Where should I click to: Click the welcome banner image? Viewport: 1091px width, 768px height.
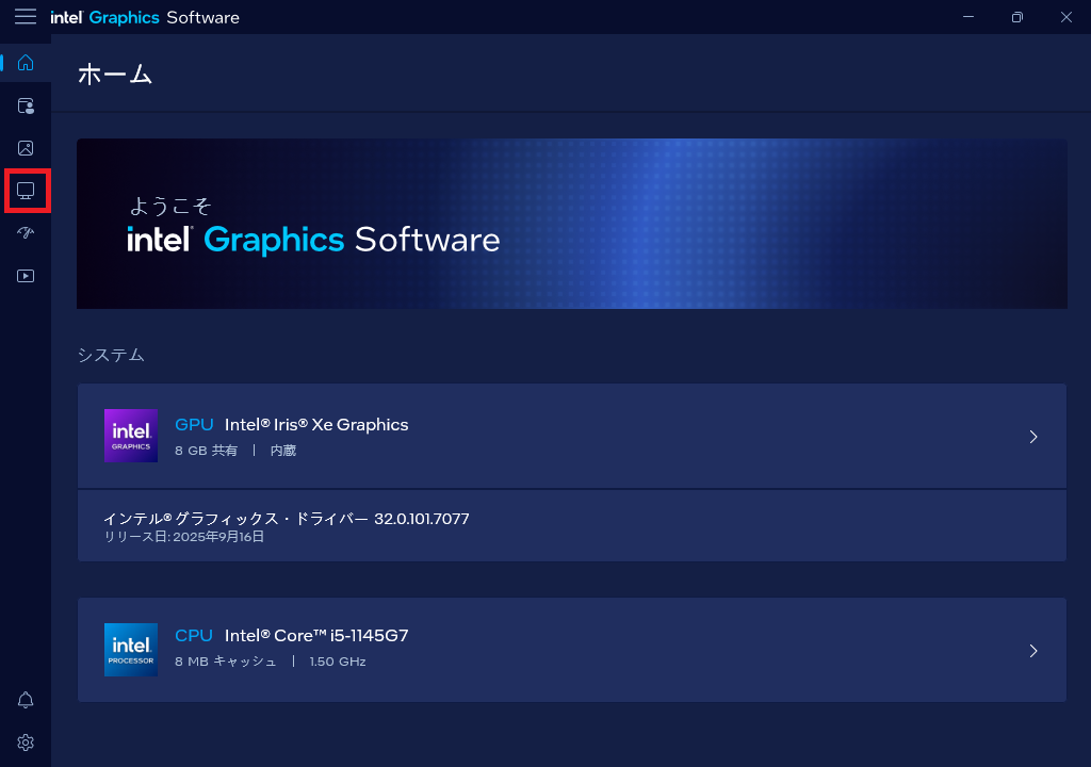click(572, 224)
